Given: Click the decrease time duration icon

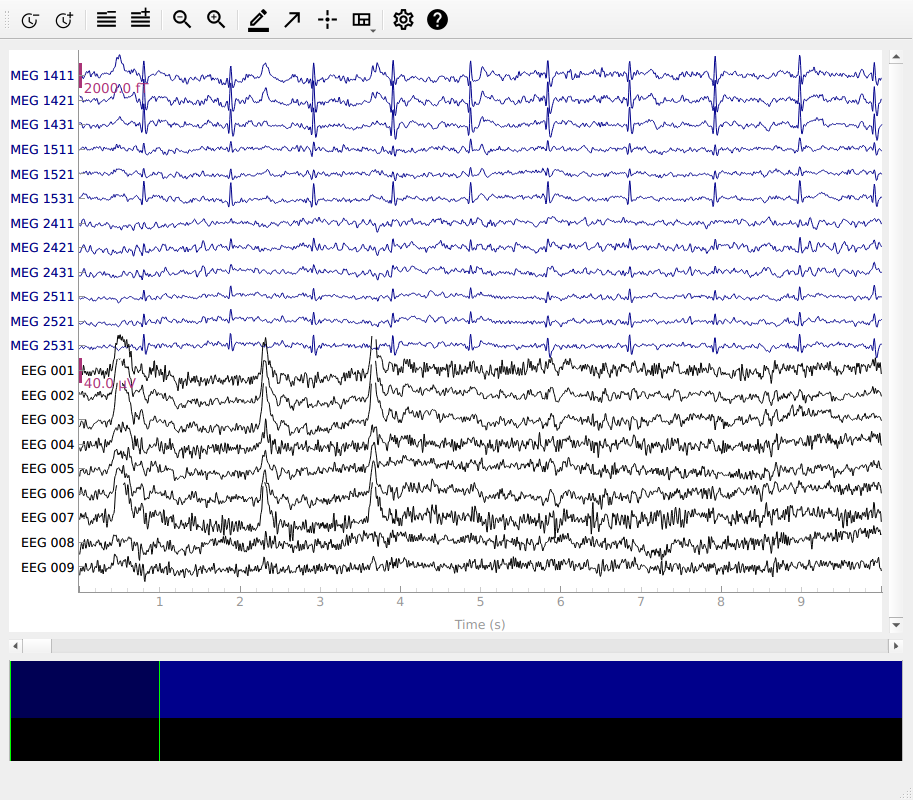Looking at the screenshot, I should click(x=30, y=19).
